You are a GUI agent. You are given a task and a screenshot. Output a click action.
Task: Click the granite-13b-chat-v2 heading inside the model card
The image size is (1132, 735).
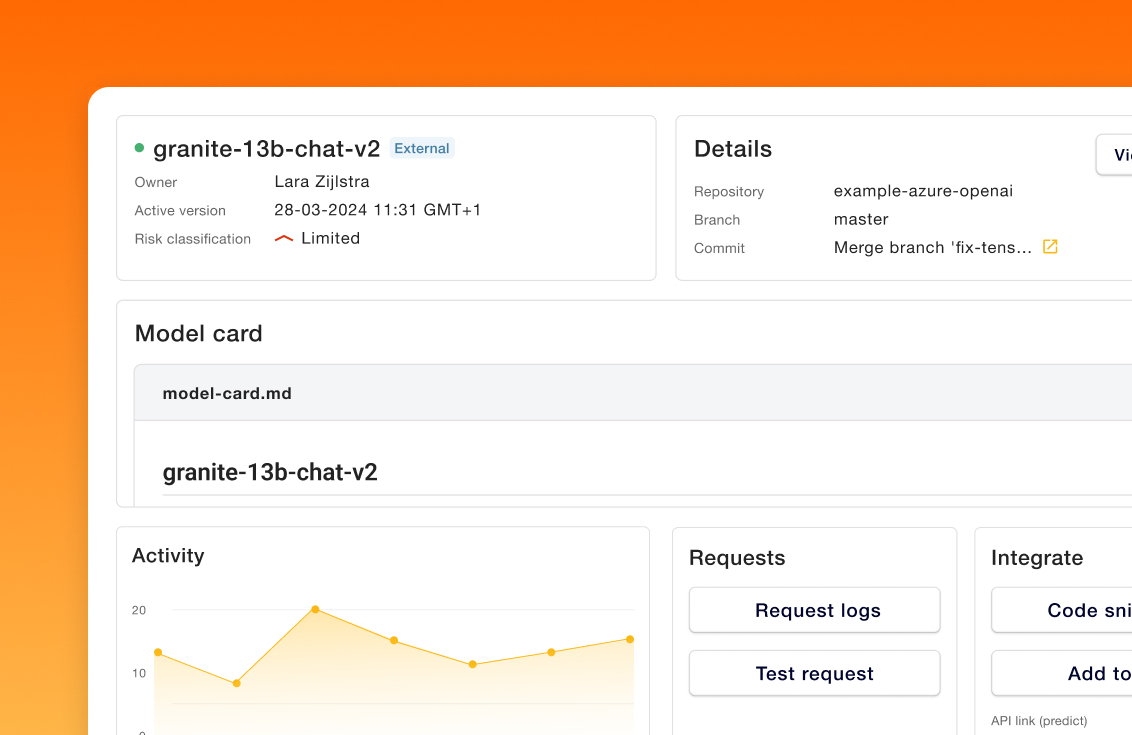270,472
